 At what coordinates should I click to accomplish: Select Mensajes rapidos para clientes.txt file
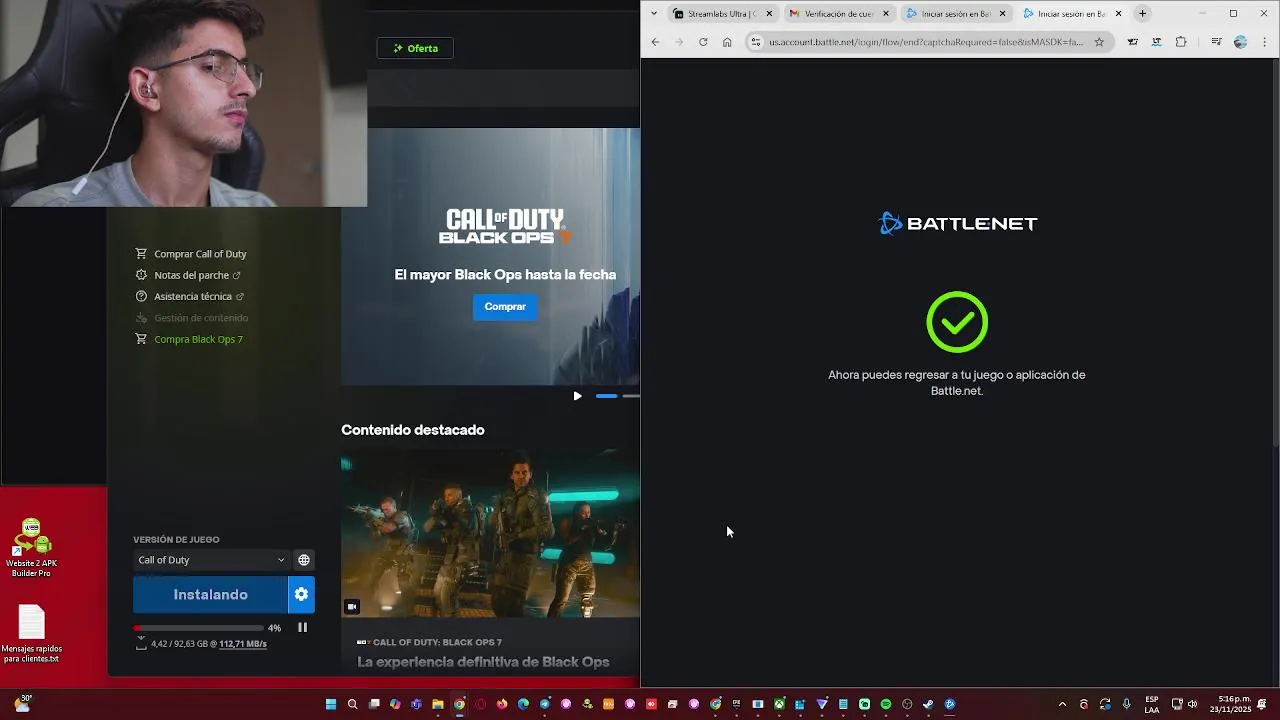[32, 634]
